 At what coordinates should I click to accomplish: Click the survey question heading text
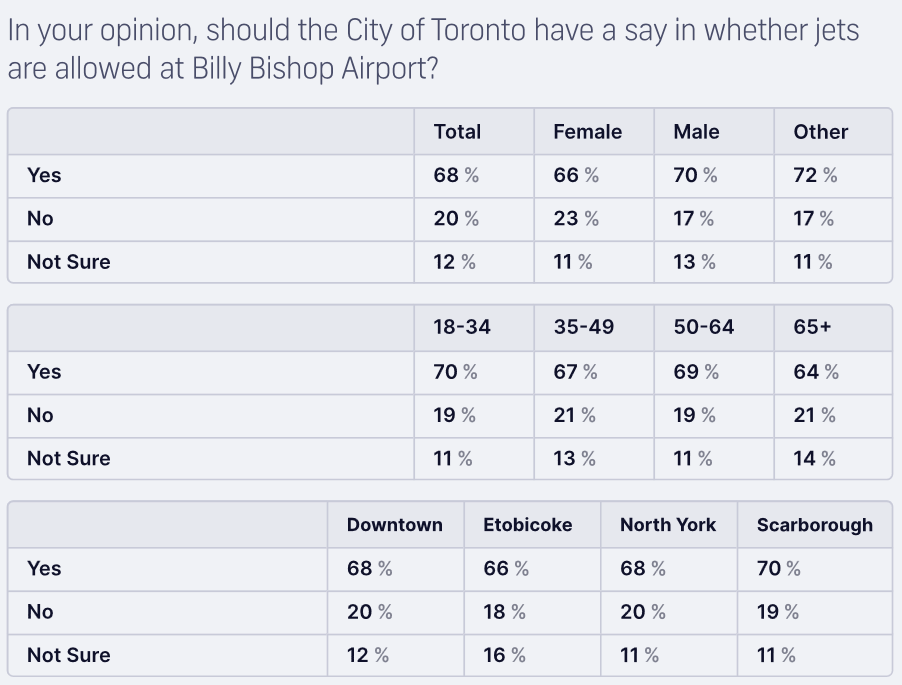pyautogui.click(x=432, y=50)
